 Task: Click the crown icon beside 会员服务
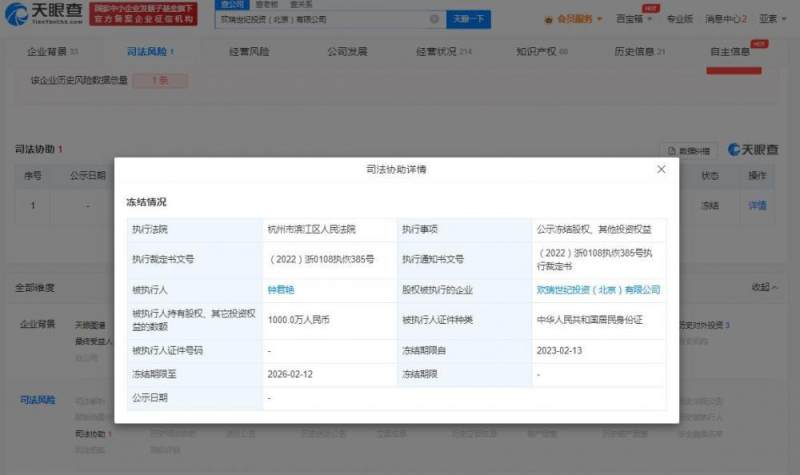click(x=549, y=19)
